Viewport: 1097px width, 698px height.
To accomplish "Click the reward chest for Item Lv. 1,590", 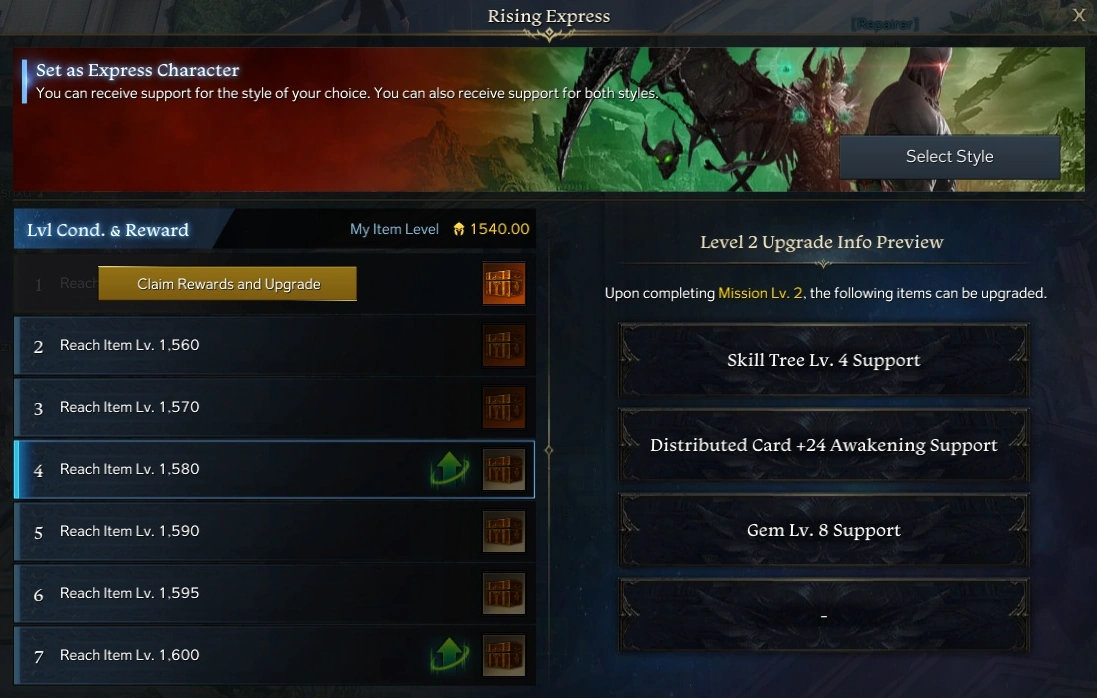I will click(x=504, y=532).
